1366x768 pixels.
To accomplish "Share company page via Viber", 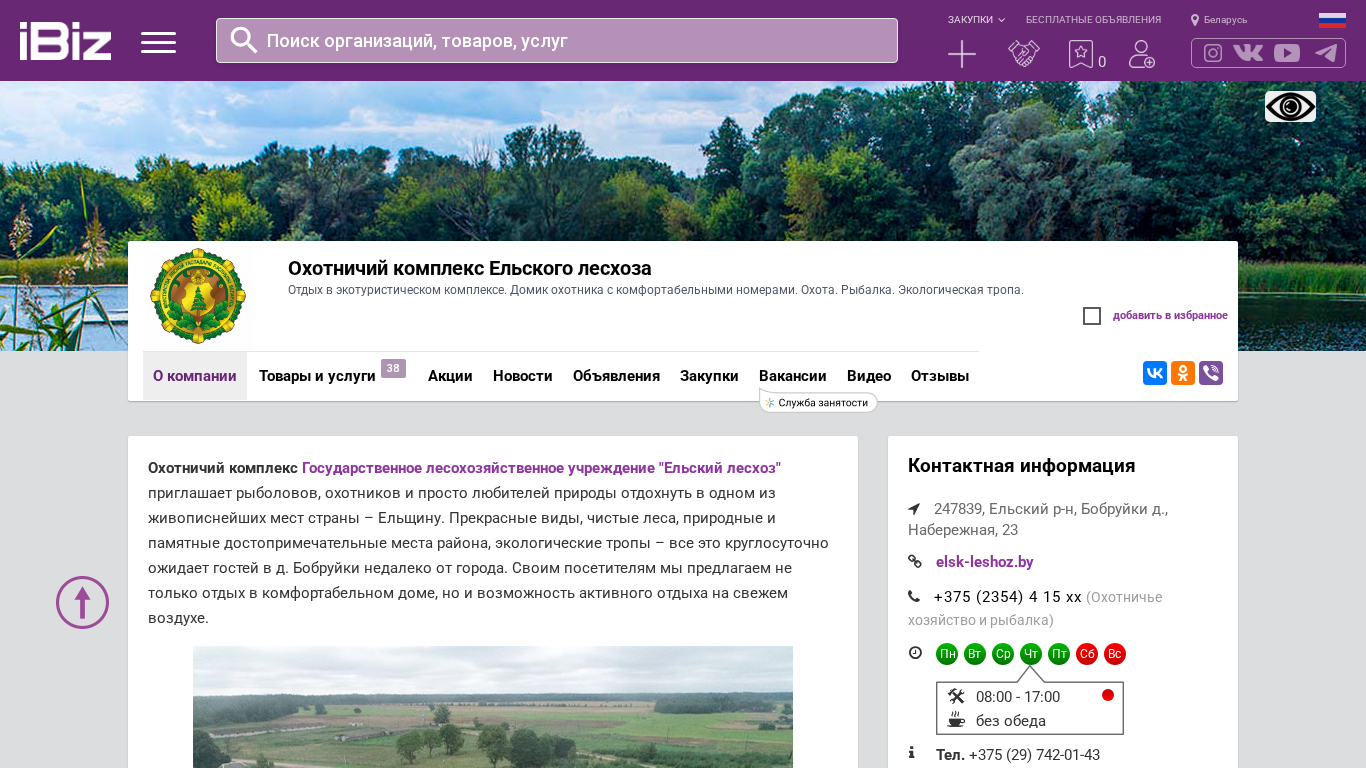I will (x=1211, y=373).
